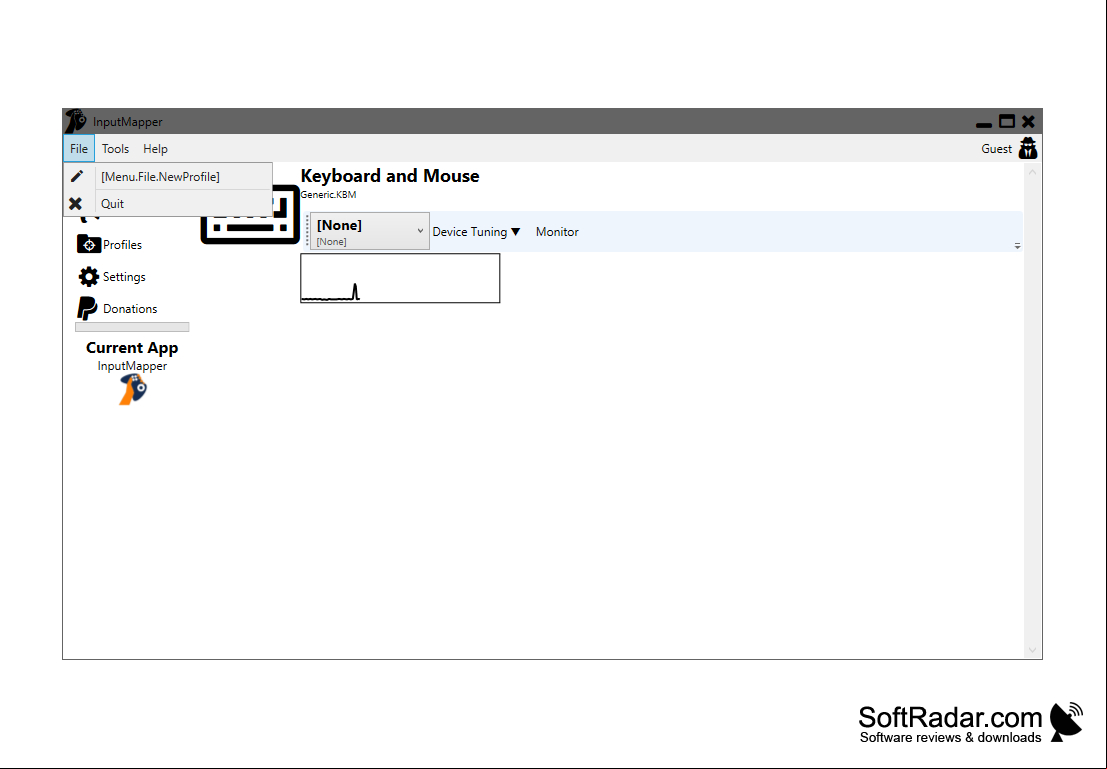
Task: Maximize the InputMapper window
Action: 1007,121
